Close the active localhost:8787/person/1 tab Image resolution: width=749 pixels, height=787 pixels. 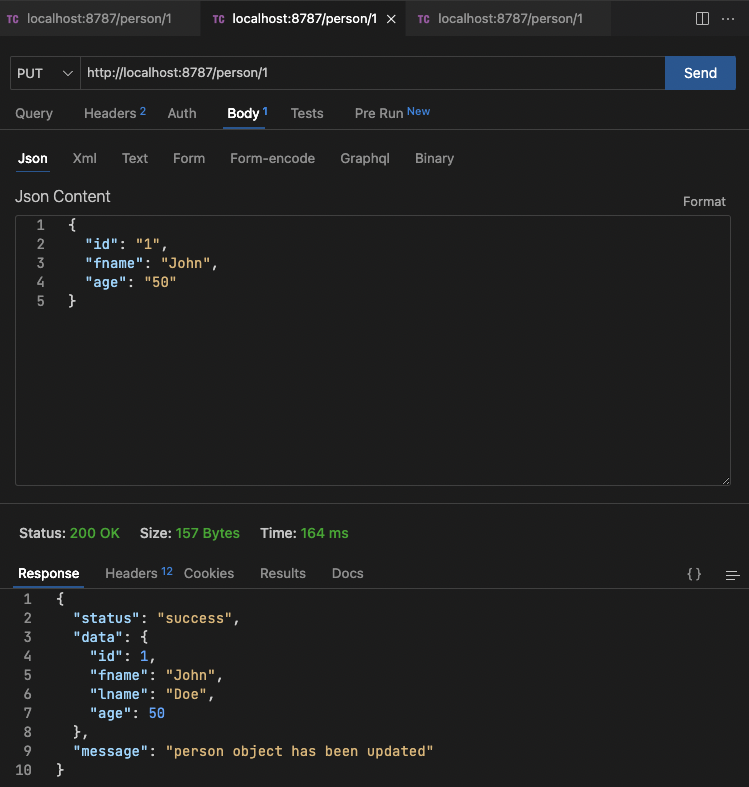click(390, 19)
